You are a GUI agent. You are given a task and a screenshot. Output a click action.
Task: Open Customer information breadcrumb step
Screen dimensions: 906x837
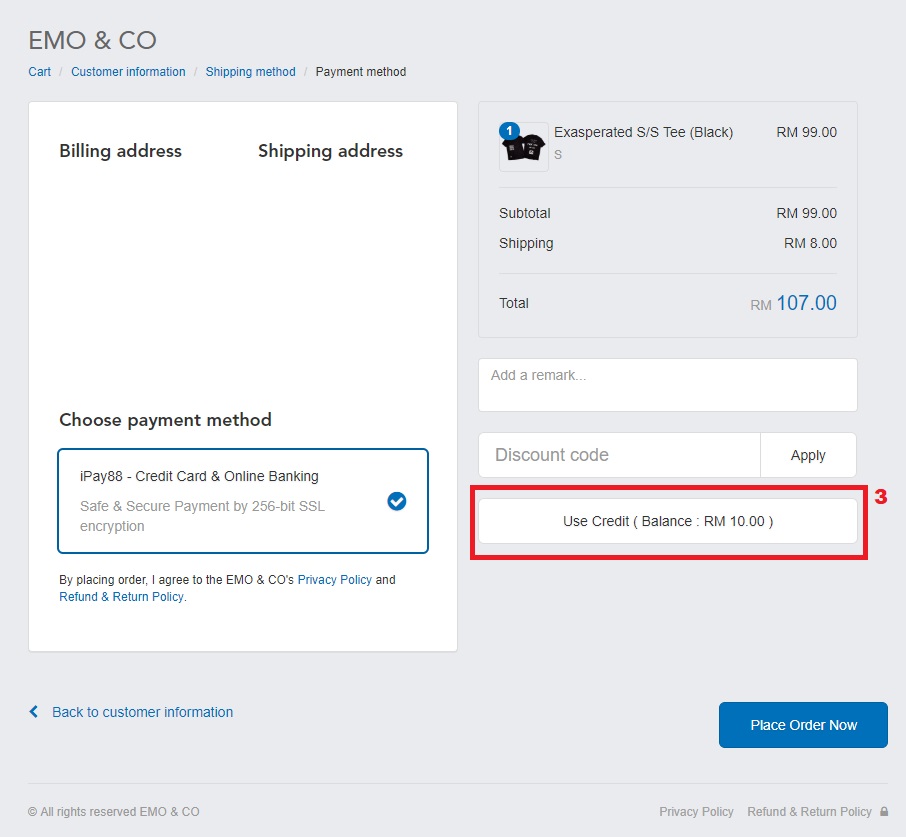[x=128, y=72]
